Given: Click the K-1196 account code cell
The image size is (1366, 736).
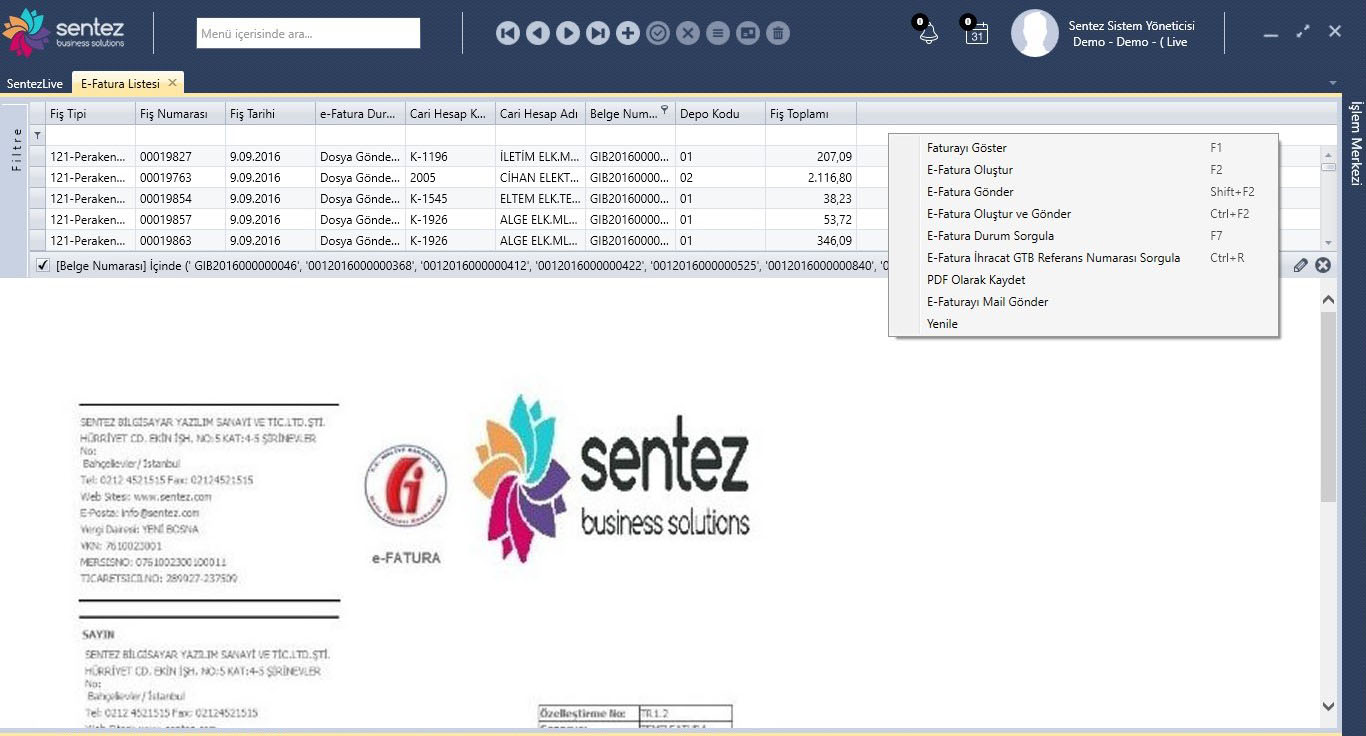Looking at the screenshot, I should click(450, 157).
